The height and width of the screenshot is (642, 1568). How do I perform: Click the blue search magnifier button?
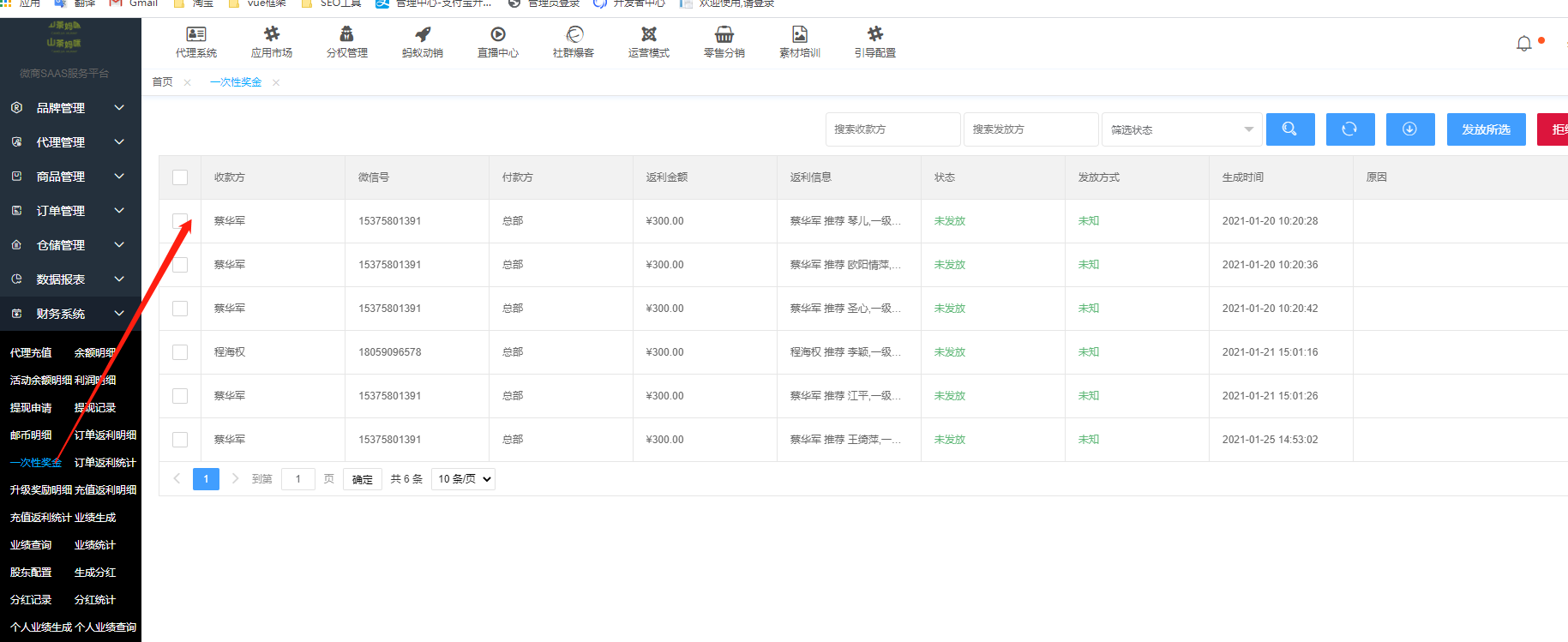(x=1289, y=129)
